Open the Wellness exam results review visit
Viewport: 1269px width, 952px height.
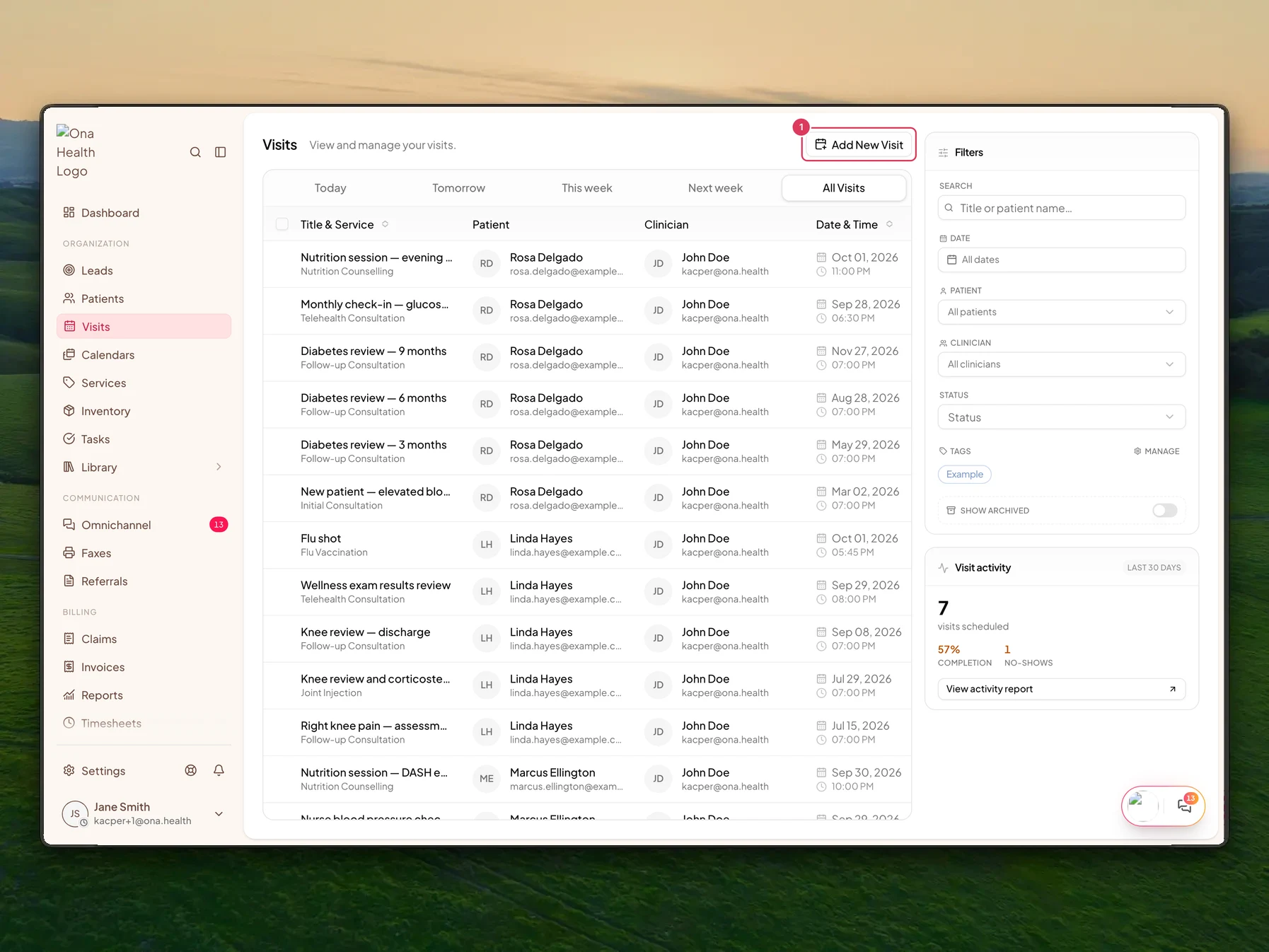pos(587,592)
